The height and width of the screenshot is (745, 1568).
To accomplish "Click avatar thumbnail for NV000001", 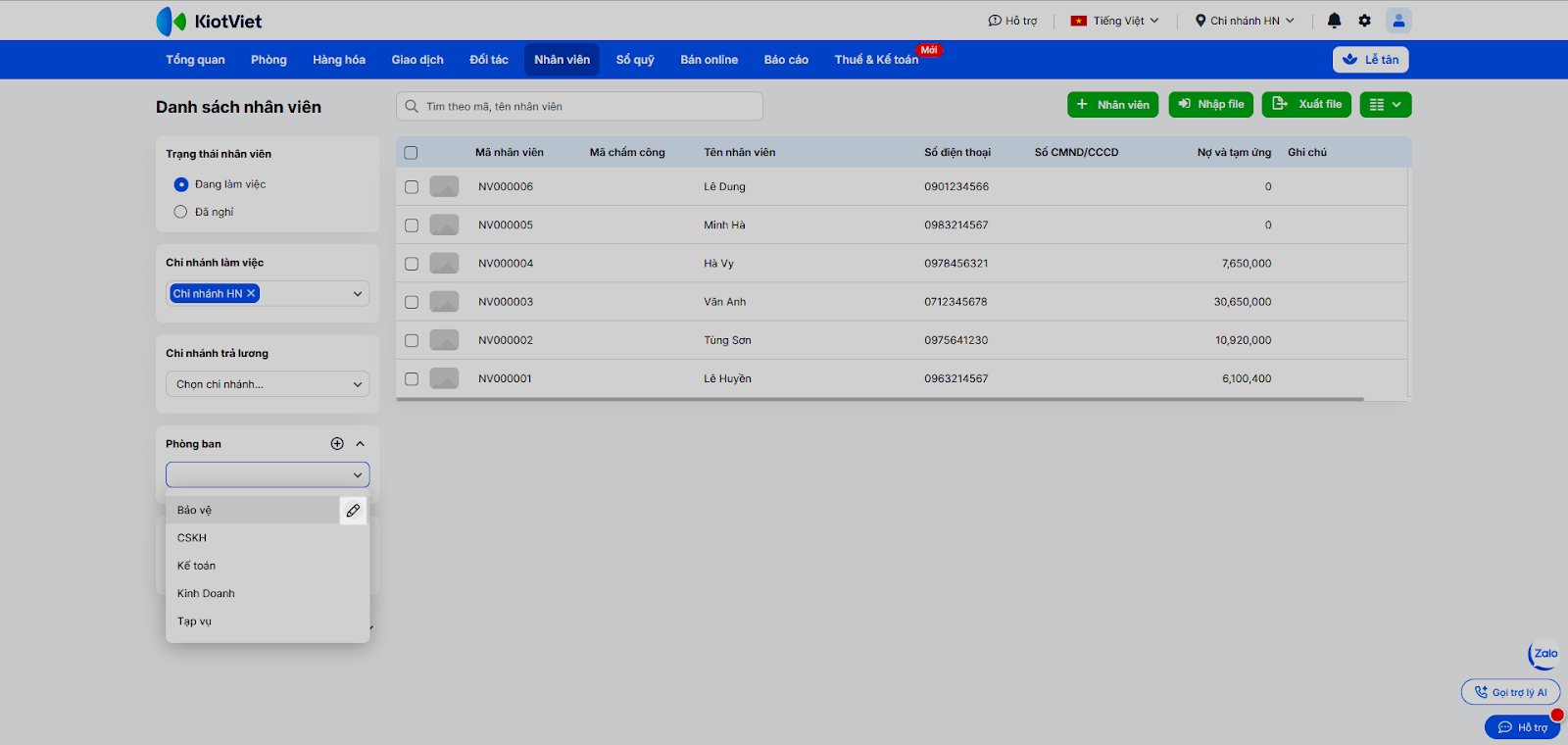I will point(444,378).
